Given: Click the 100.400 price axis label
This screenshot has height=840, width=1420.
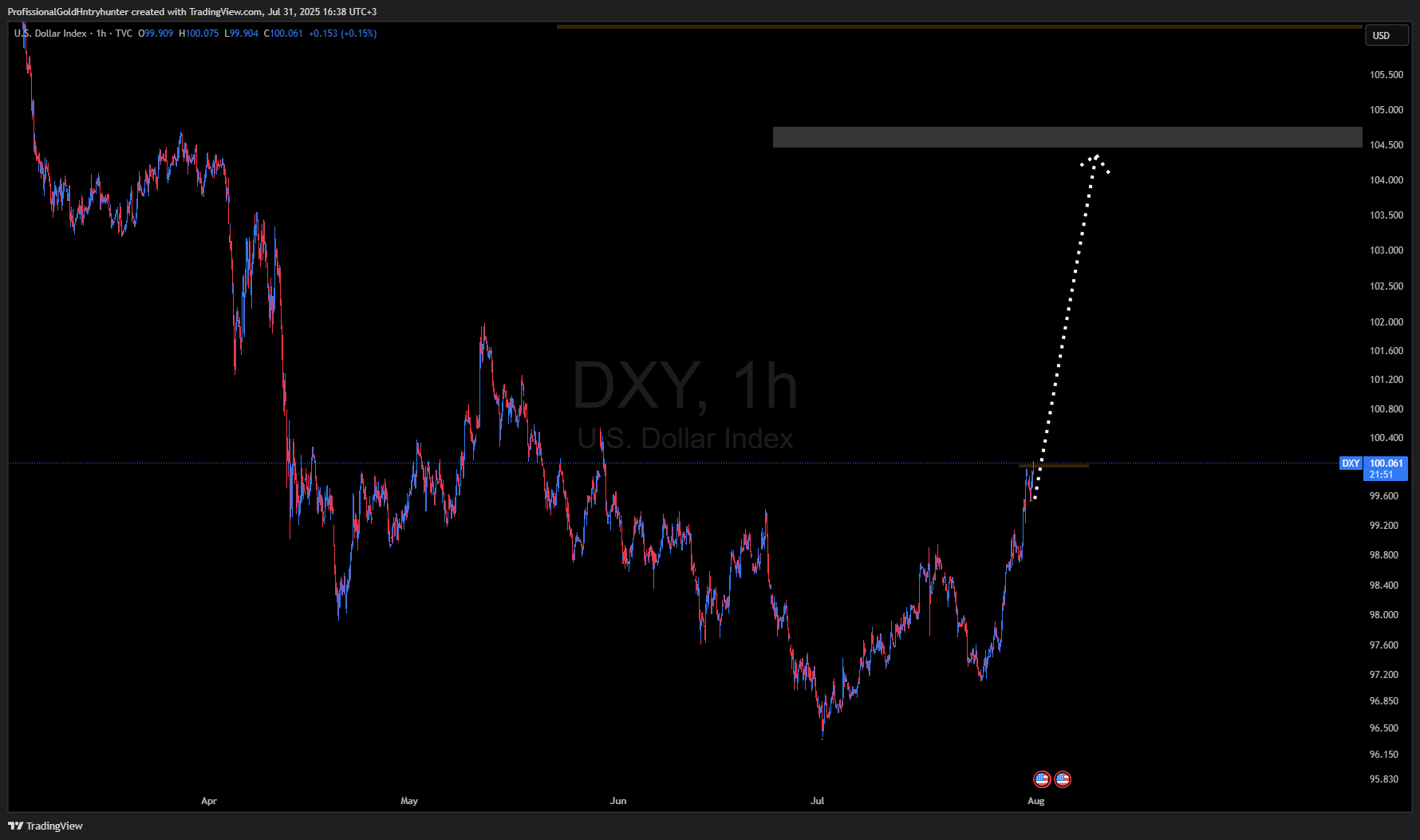Looking at the screenshot, I should [1386, 438].
